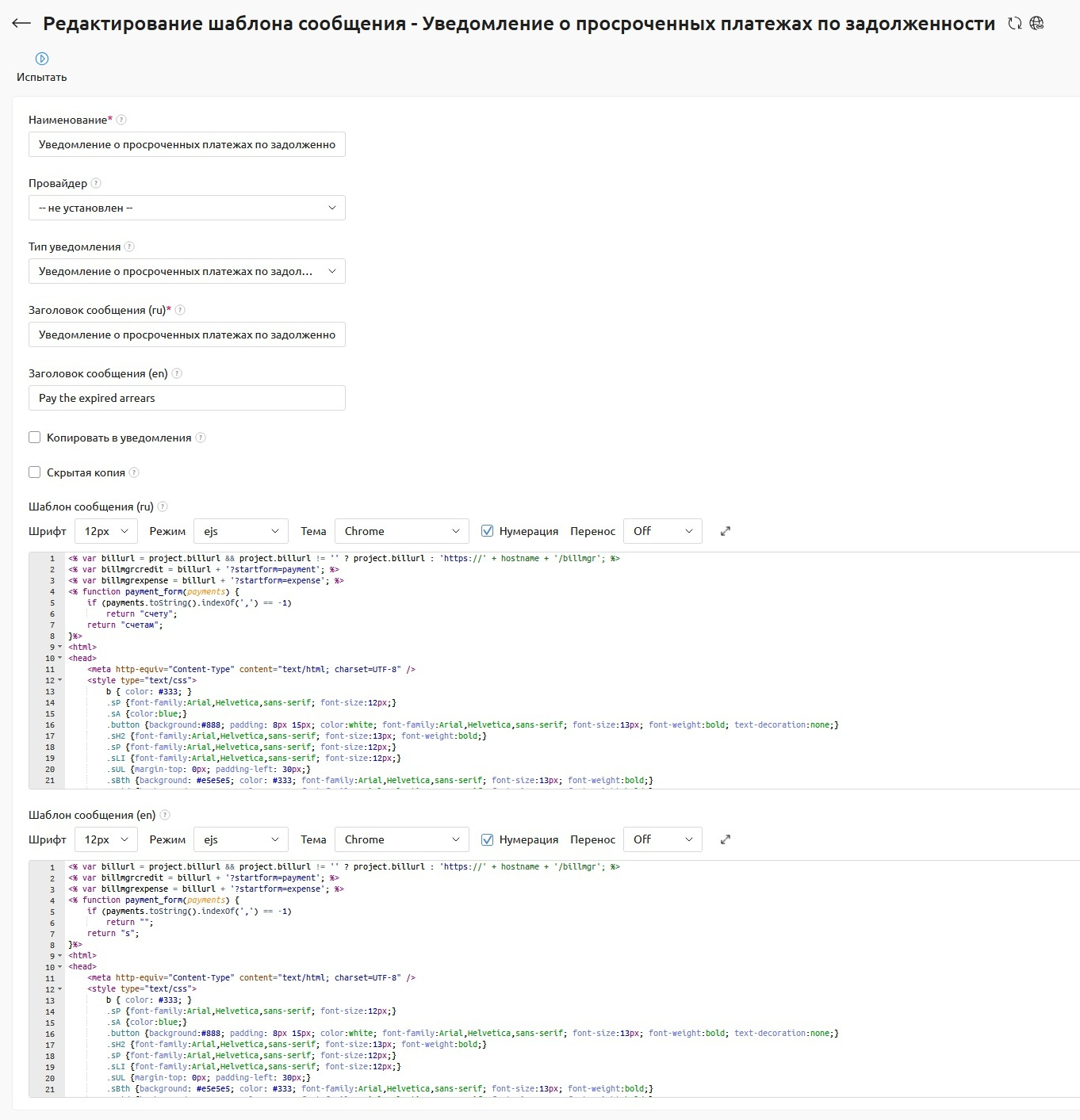
Task: Collapse the <html> fold arrow in en editor
Action: coord(59,955)
